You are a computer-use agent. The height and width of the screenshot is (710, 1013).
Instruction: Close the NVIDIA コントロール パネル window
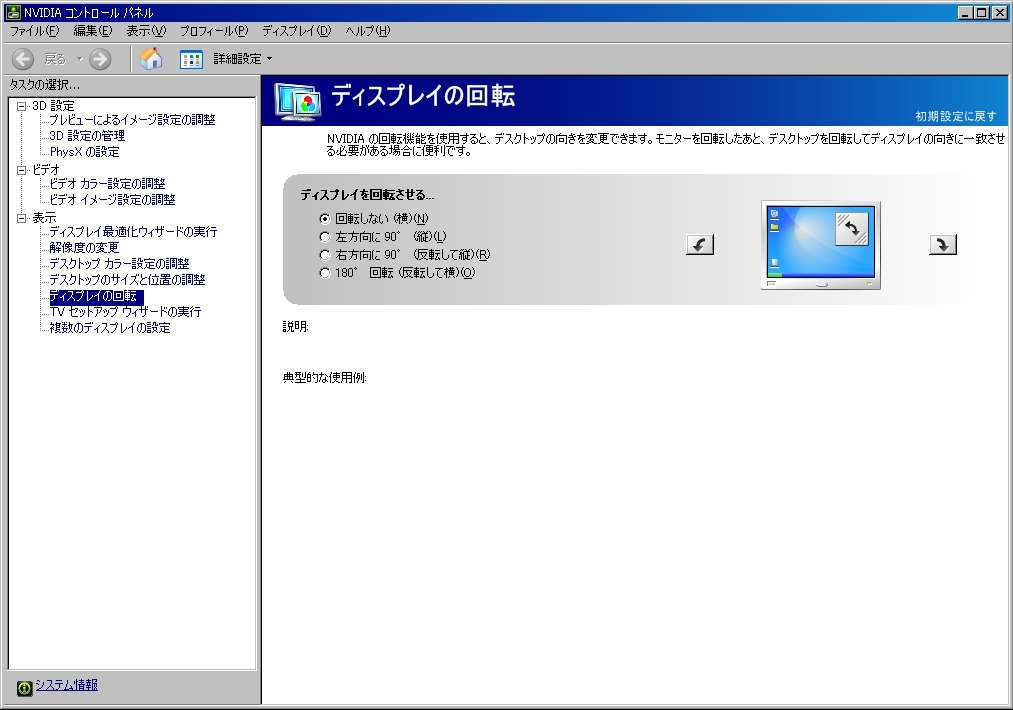click(999, 12)
